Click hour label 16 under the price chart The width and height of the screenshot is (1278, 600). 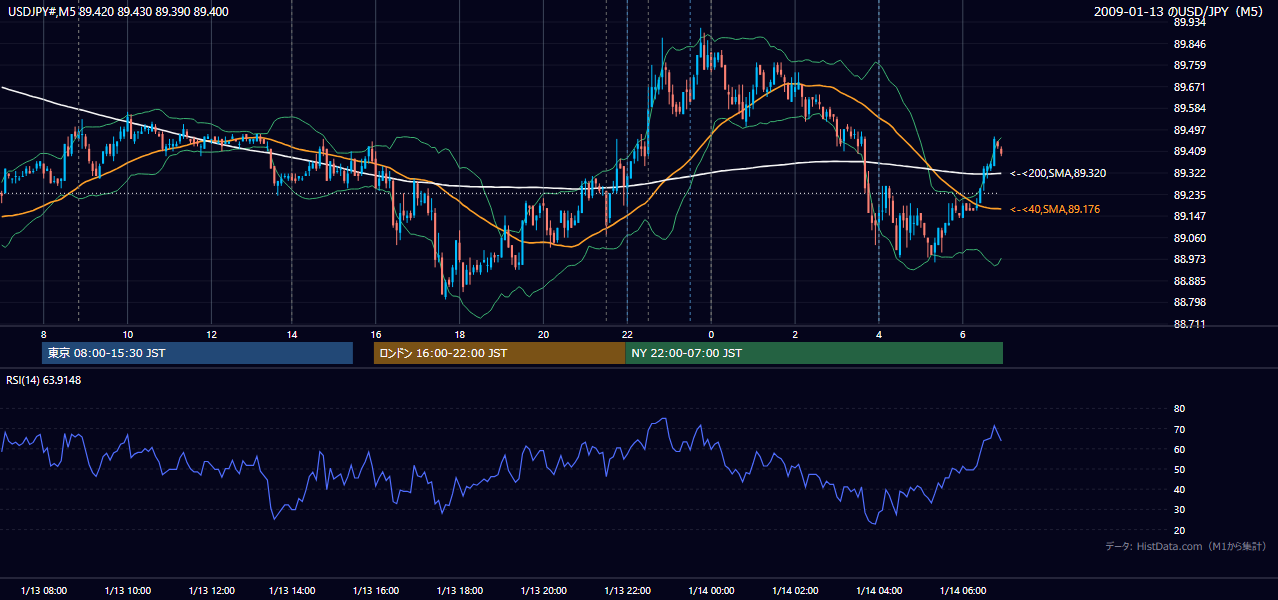coord(376,334)
